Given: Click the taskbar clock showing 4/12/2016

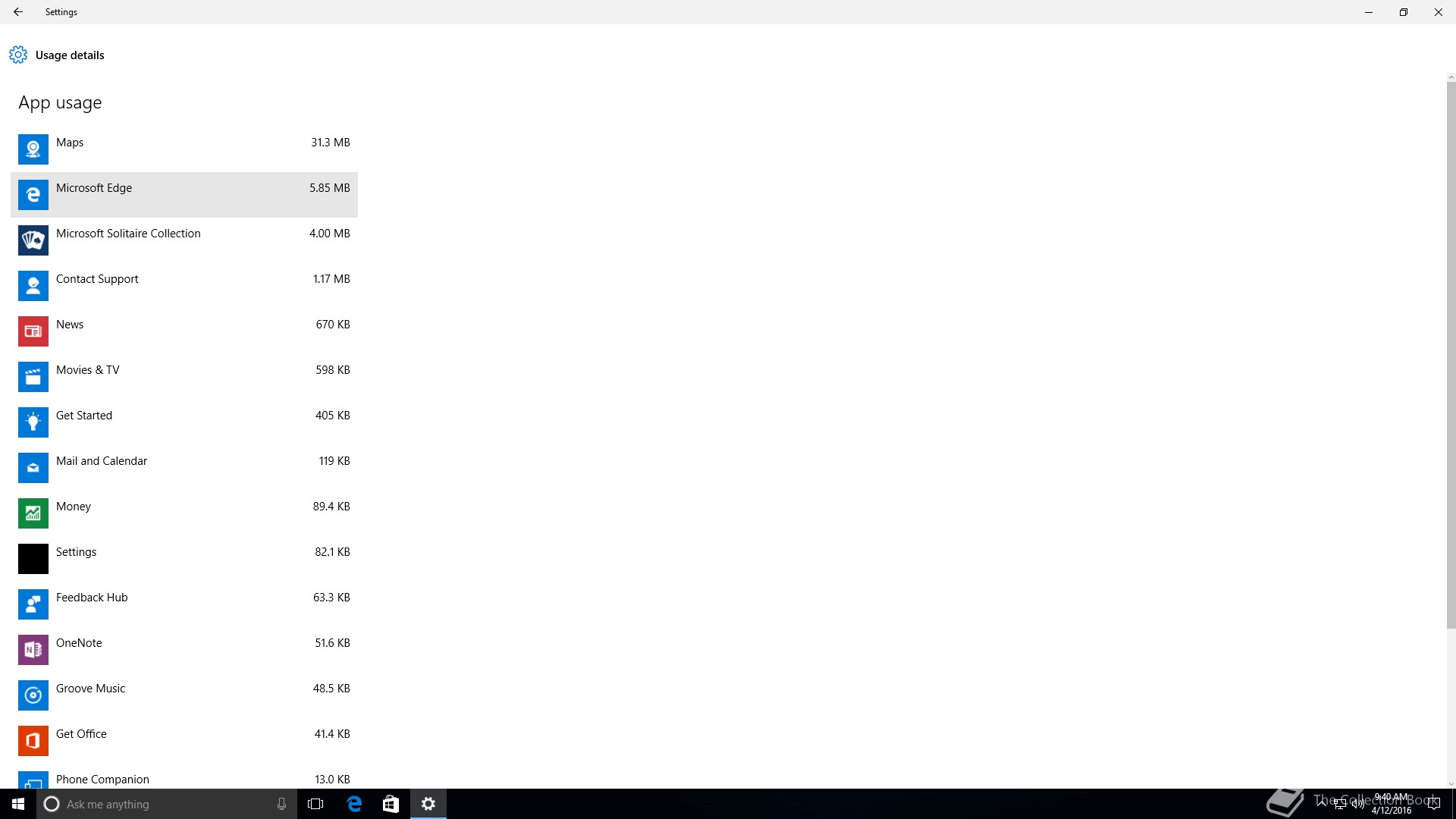Looking at the screenshot, I should click(1391, 804).
